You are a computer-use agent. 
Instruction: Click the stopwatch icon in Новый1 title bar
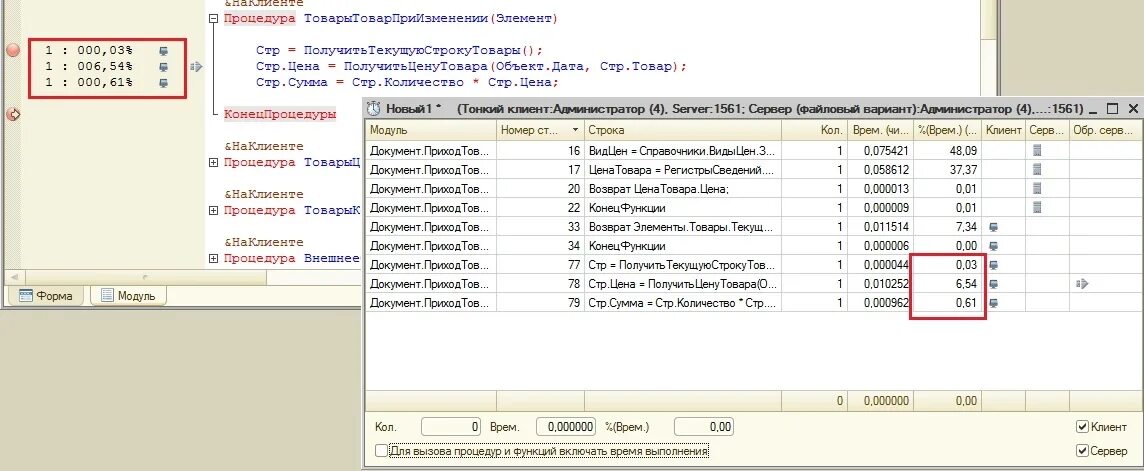tap(374, 109)
